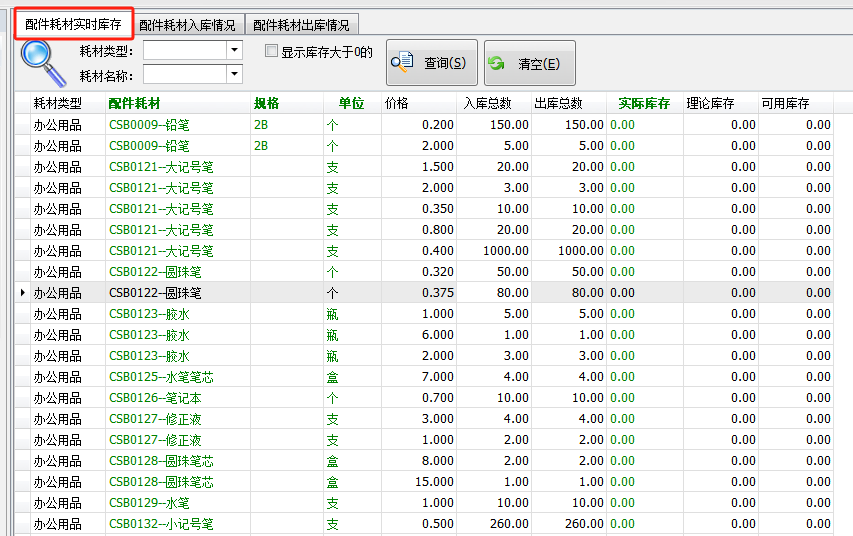
Task: Click the magnifying glass search icon
Action: click(43, 64)
